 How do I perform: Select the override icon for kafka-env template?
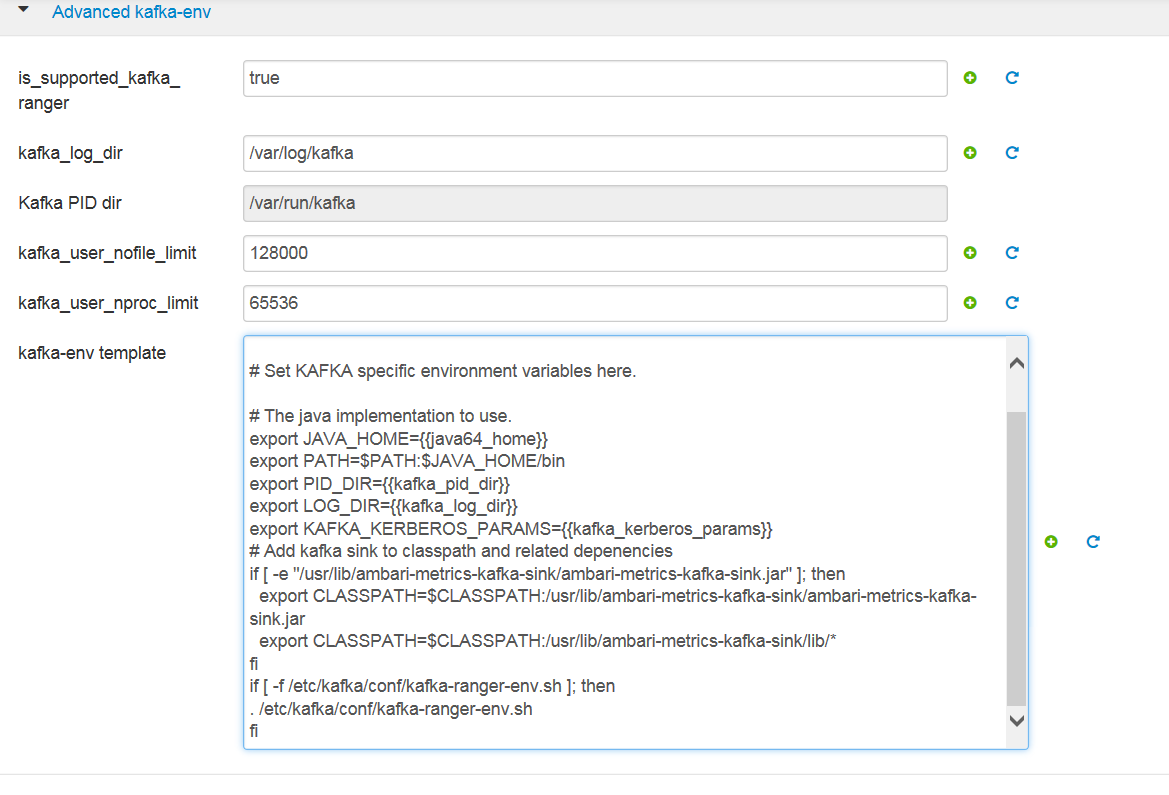click(x=1050, y=541)
